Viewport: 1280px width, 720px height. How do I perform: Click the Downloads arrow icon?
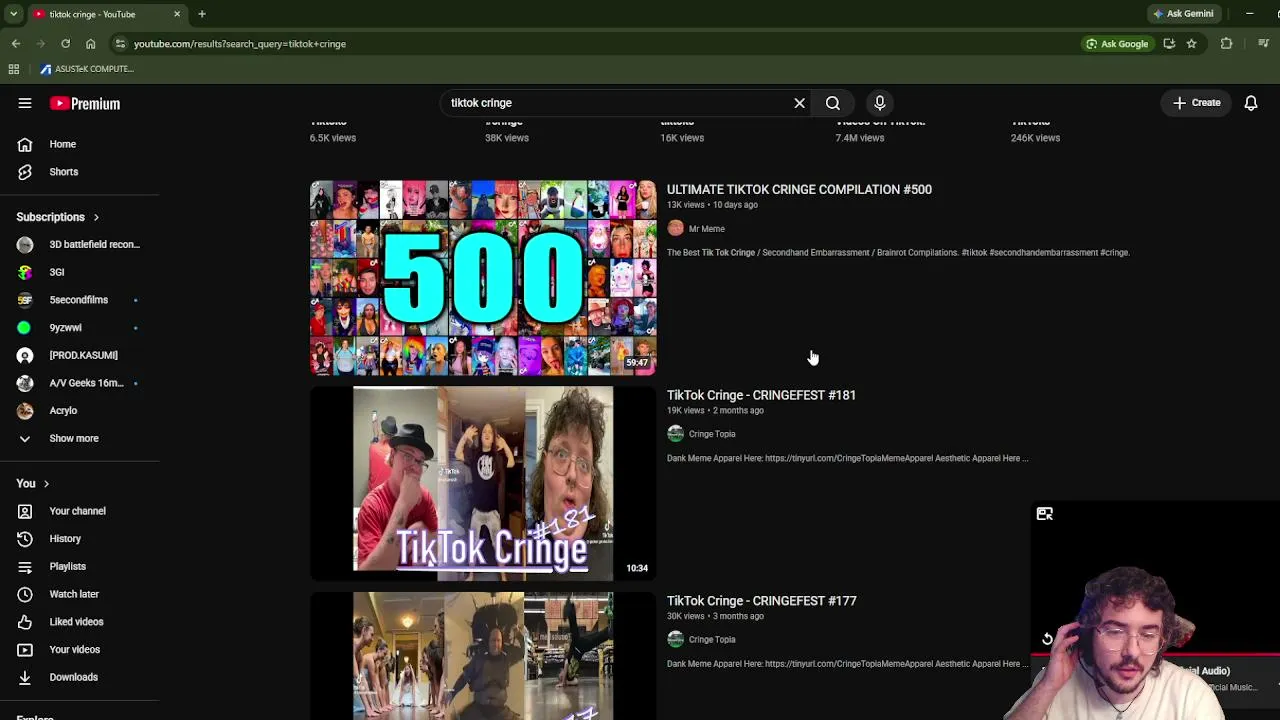click(x=25, y=677)
